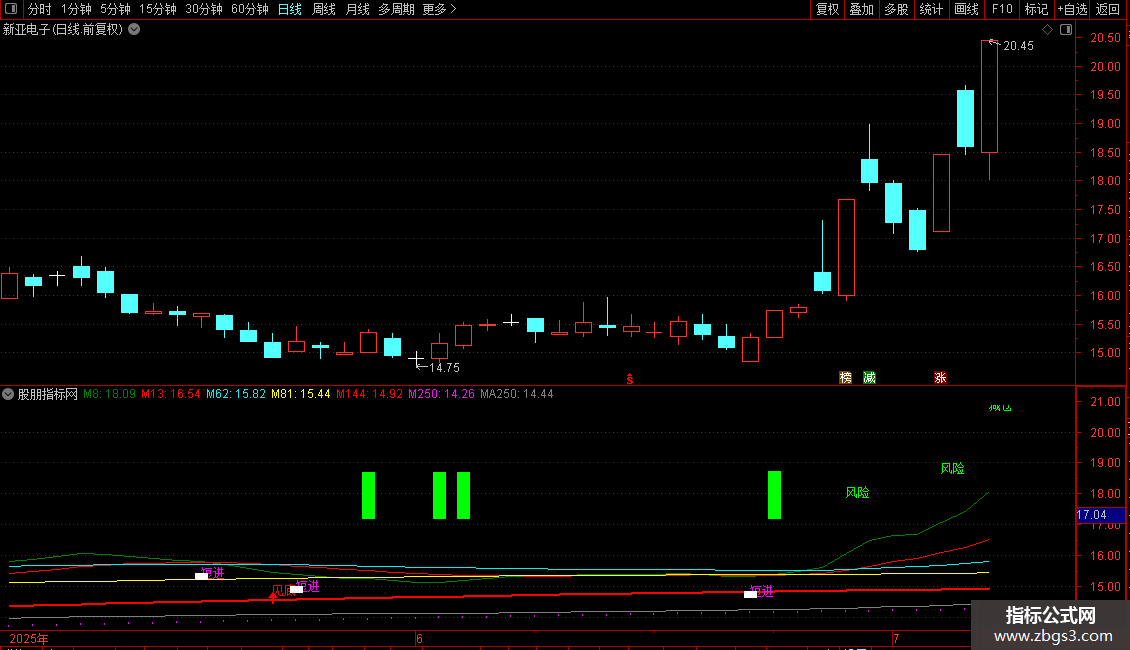Image resolution: width=1130 pixels, height=650 pixels.
Task: Click the 返回 back button
Action: (x=1108, y=9)
